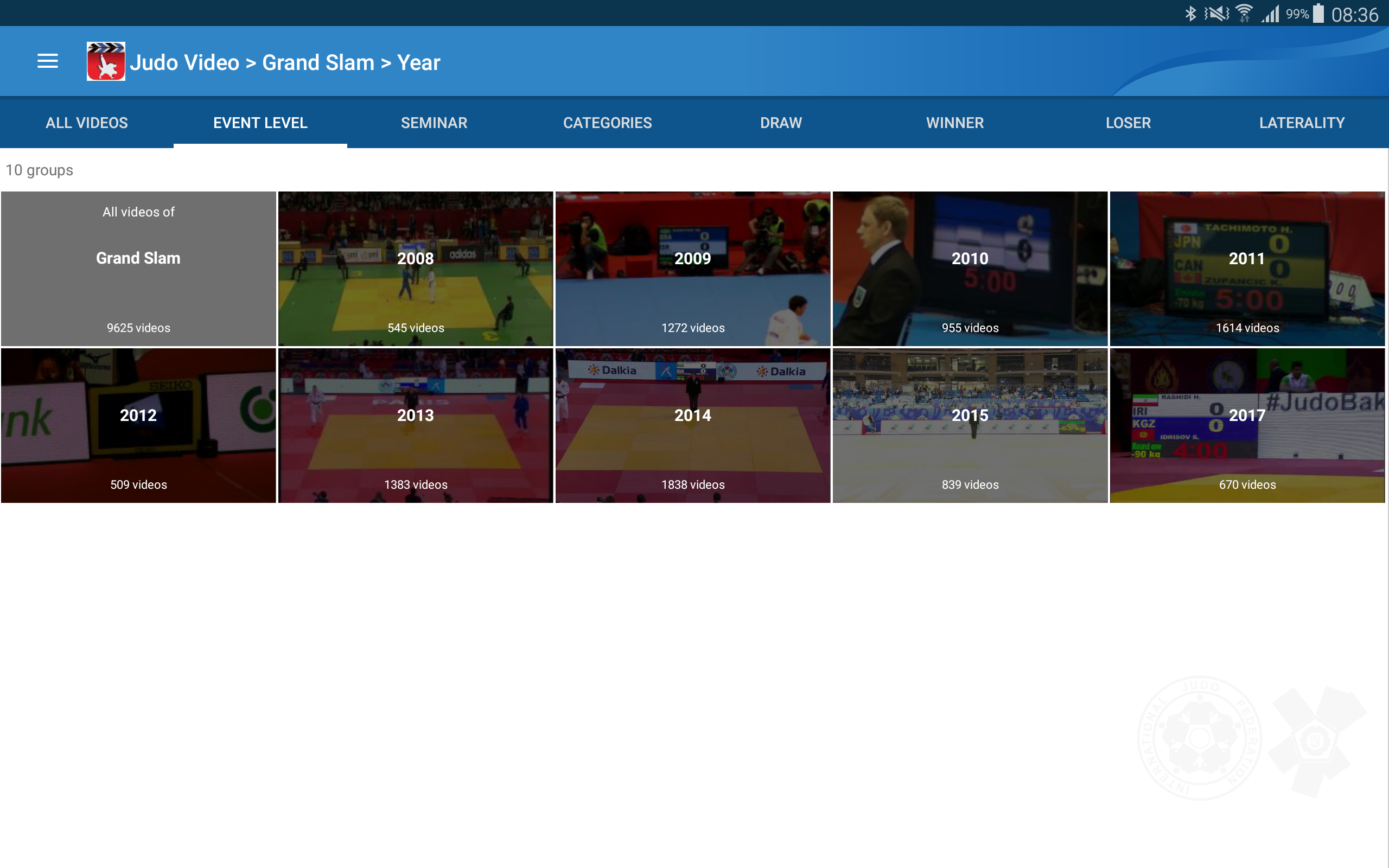Screen dimensions: 1389x868
Task: Tap the Judo Video app logo
Action: (x=106, y=61)
